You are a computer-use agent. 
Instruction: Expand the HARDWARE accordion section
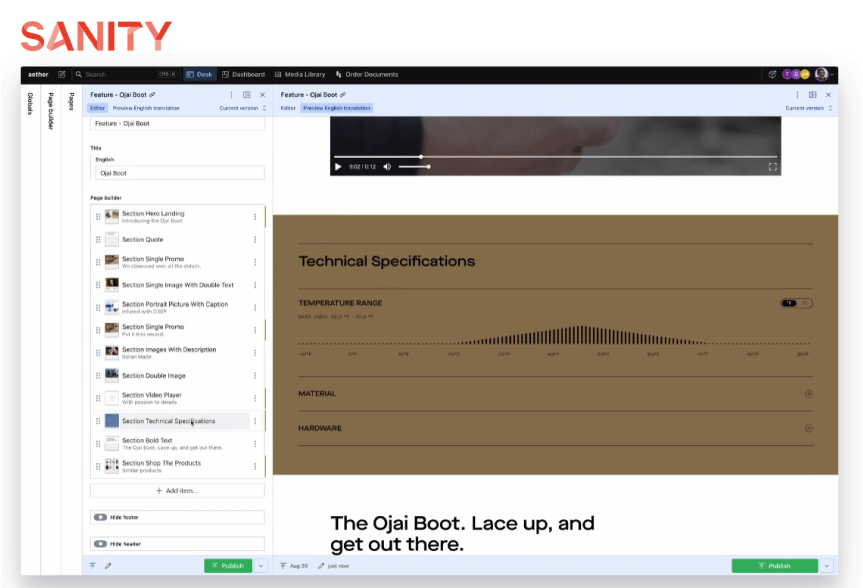[809, 428]
